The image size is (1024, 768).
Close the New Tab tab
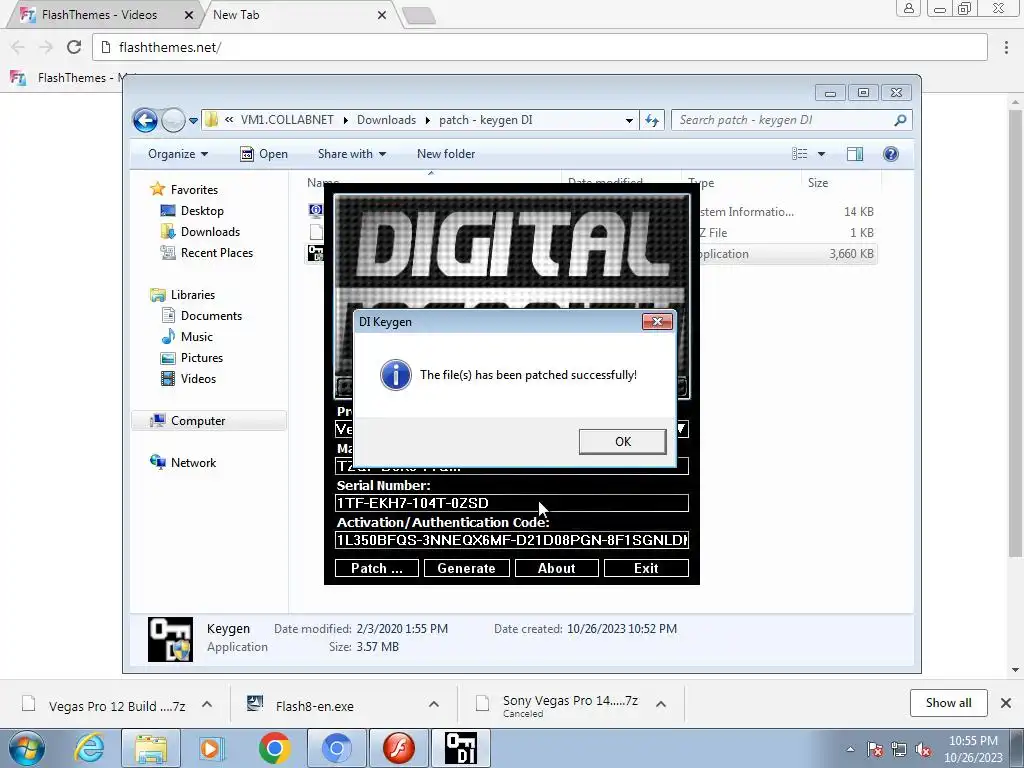pyautogui.click(x=381, y=15)
